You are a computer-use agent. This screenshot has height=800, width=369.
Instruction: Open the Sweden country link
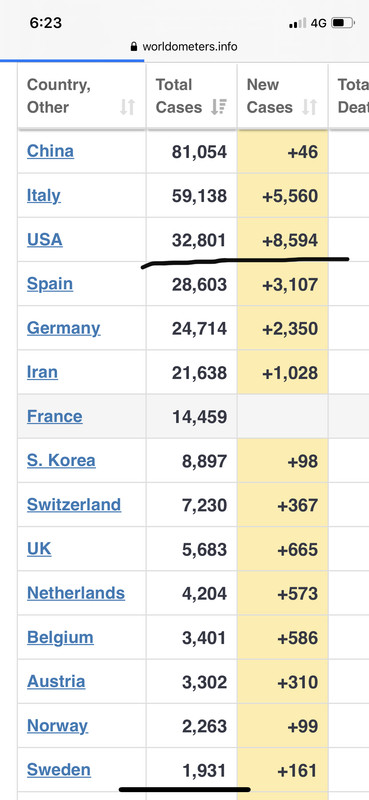click(x=59, y=769)
